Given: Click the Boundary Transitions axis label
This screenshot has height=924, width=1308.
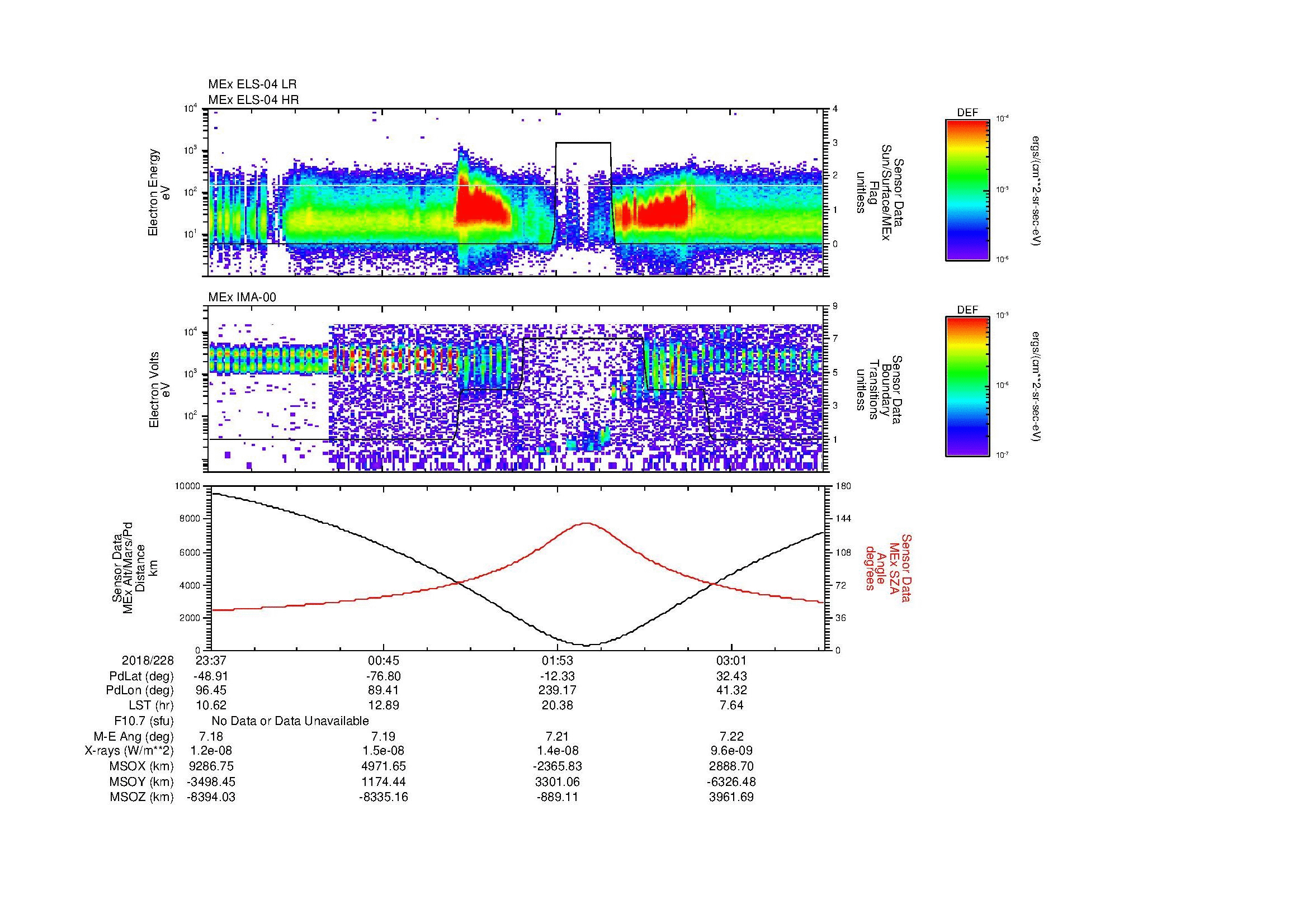Looking at the screenshot, I should (879, 390).
